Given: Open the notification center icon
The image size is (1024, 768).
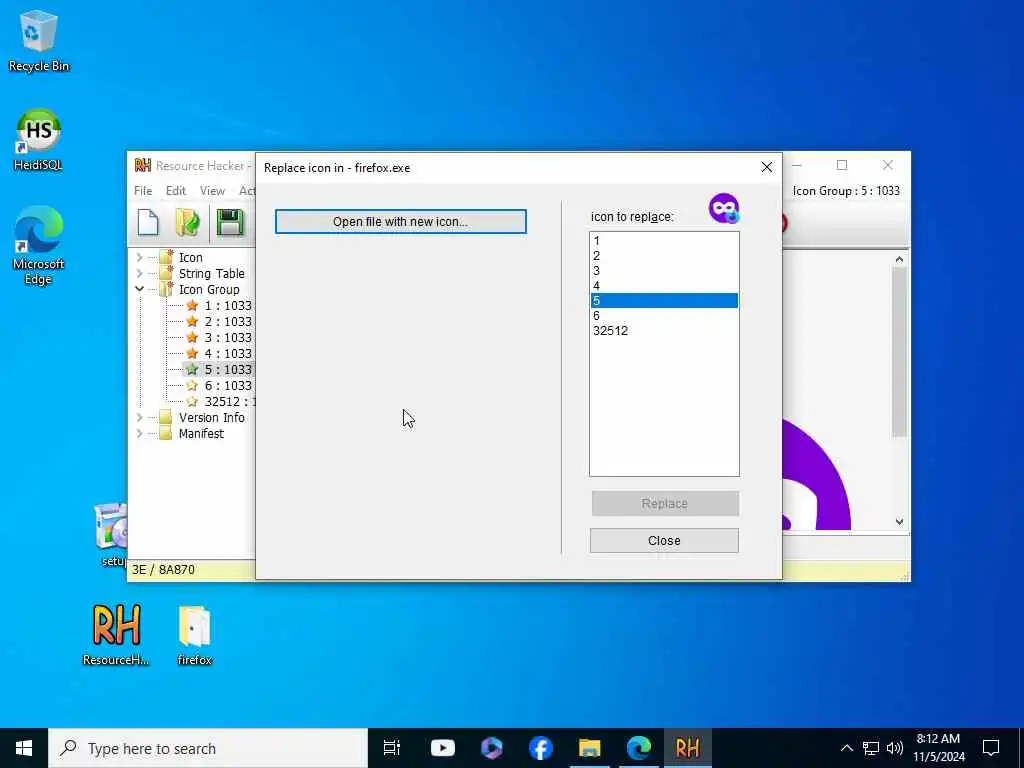Looking at the screenshot, I should tap(991, 748).
